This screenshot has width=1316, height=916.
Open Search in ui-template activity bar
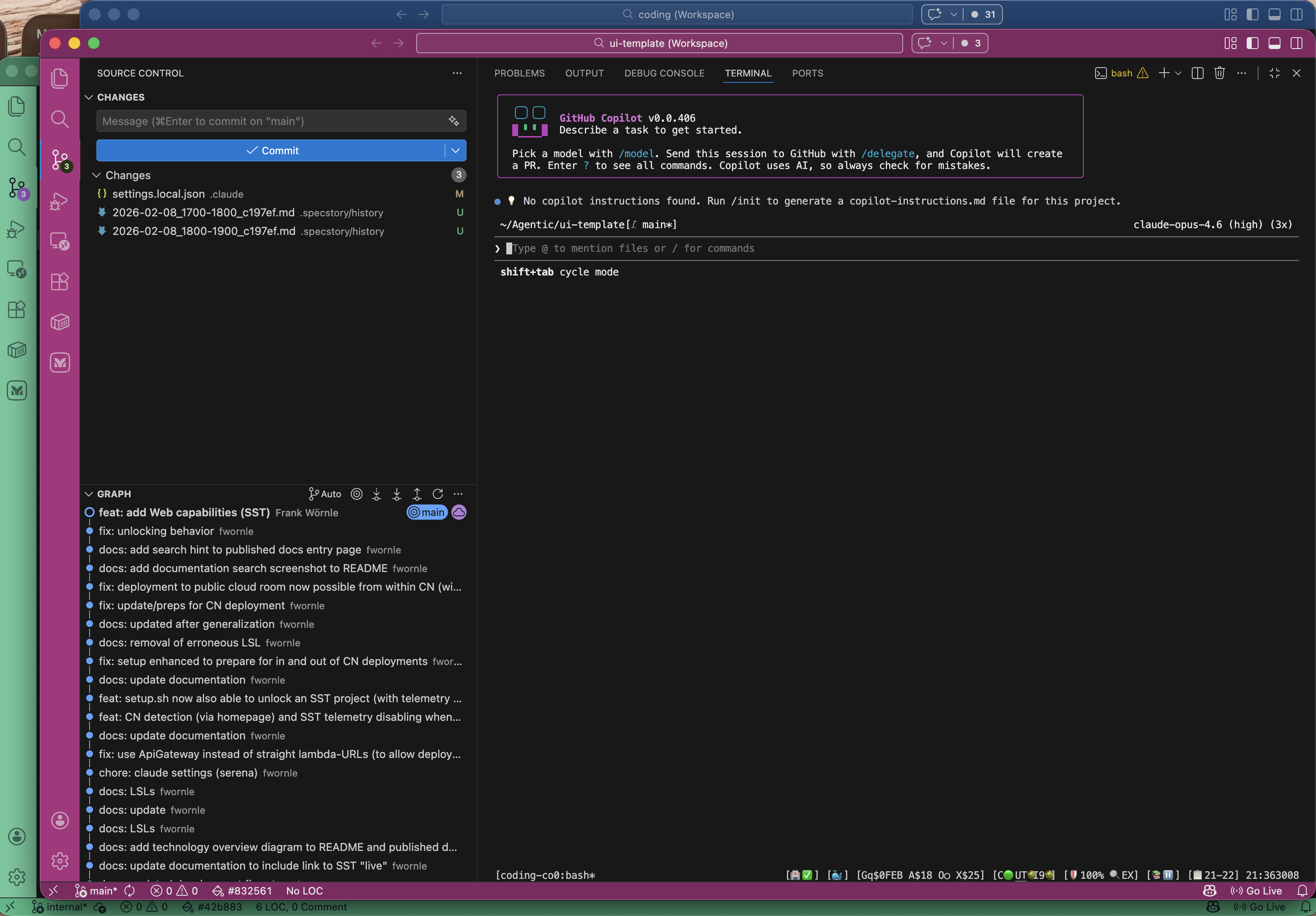[60, 119]
